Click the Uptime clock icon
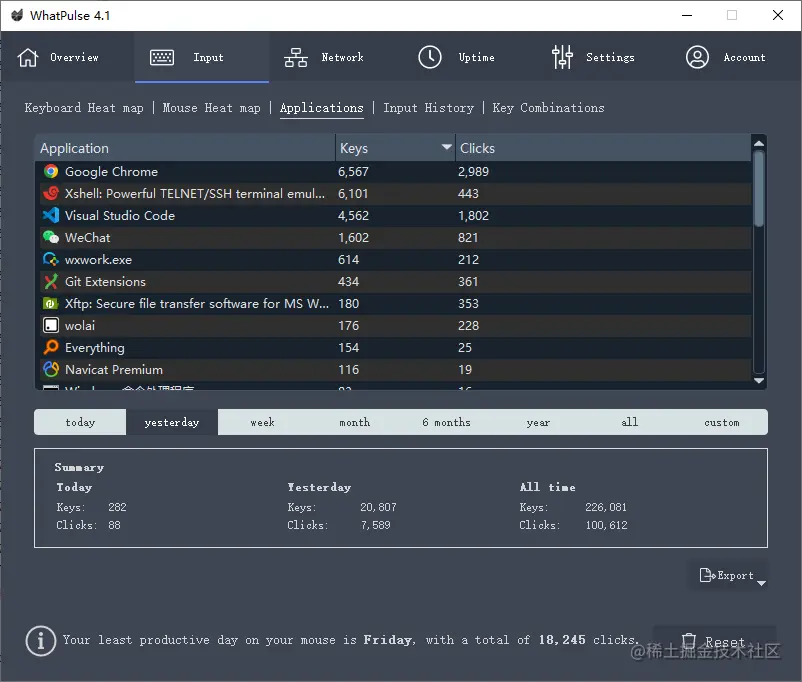 (430, 57)
